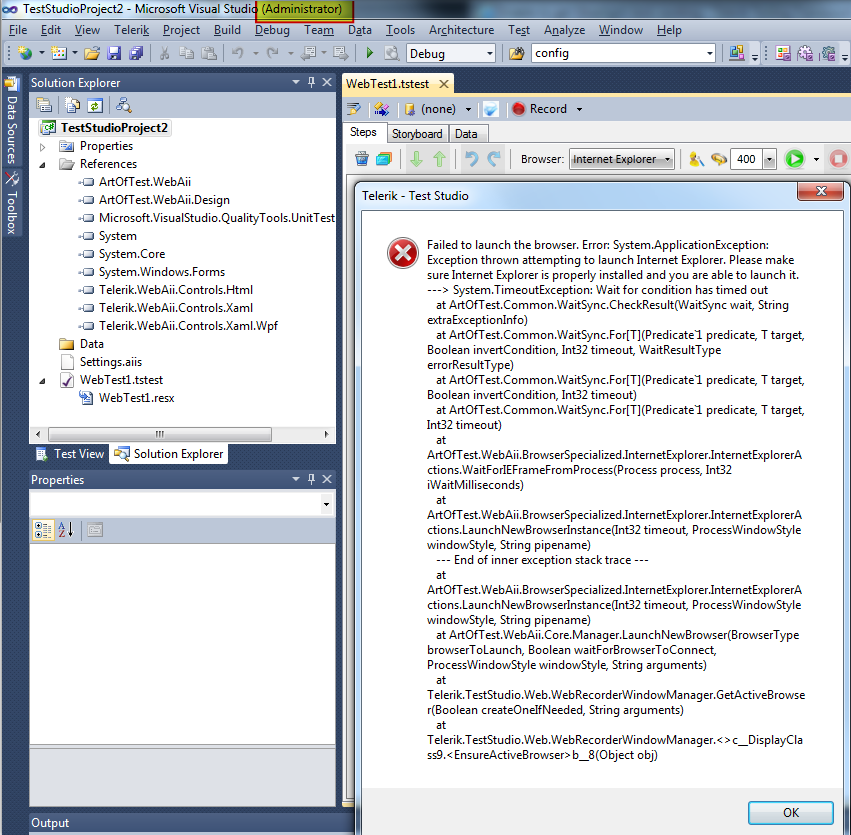This screenshot has width=851, height=835.
Task: Select Telerik.WebAii.Controls.Xaml.Wpf reference
Action: (x=188, y=326)
